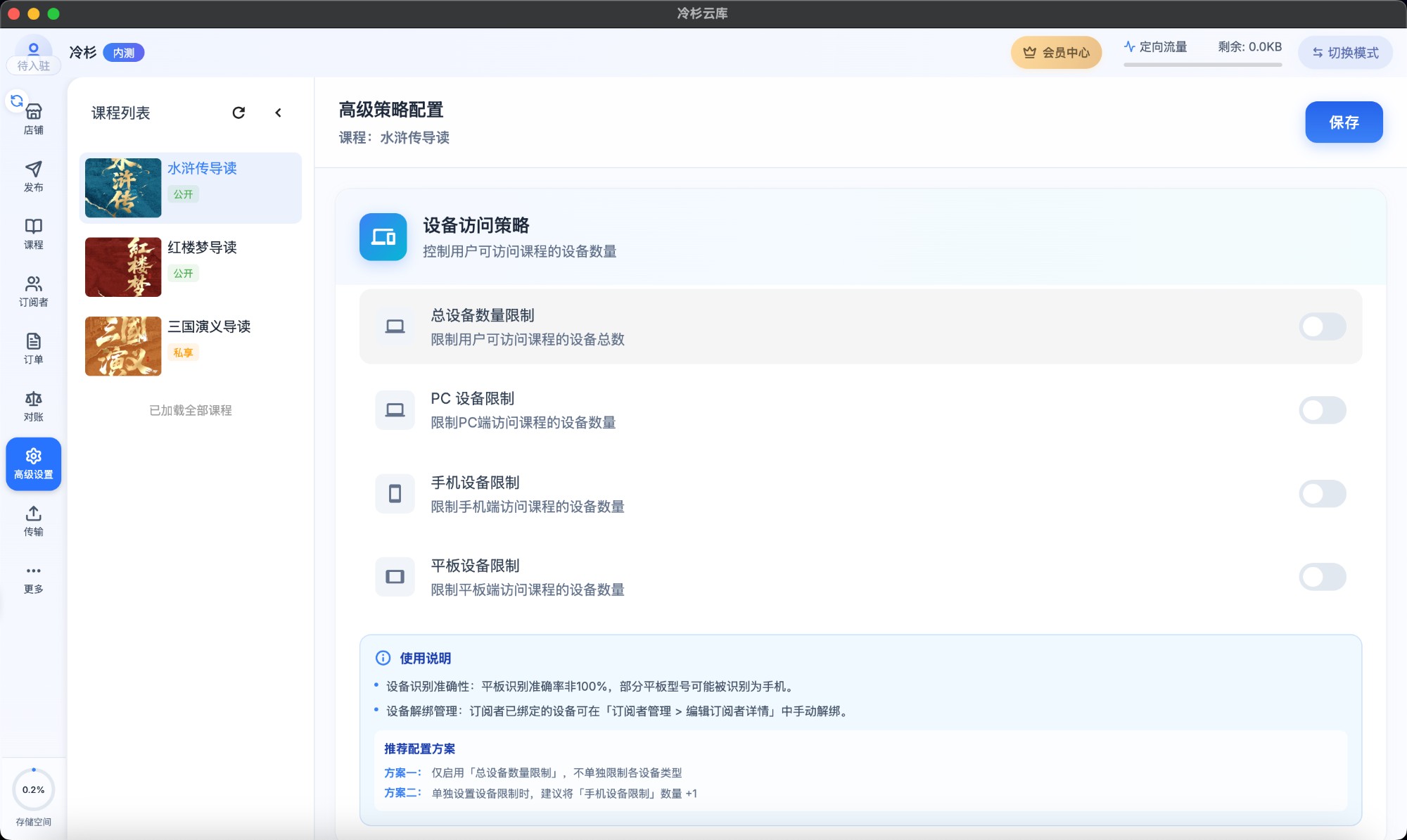Click the storage 0.2% circular indicator
The height and width of the screenshot is (840, 1407).
tap(33, 790)
